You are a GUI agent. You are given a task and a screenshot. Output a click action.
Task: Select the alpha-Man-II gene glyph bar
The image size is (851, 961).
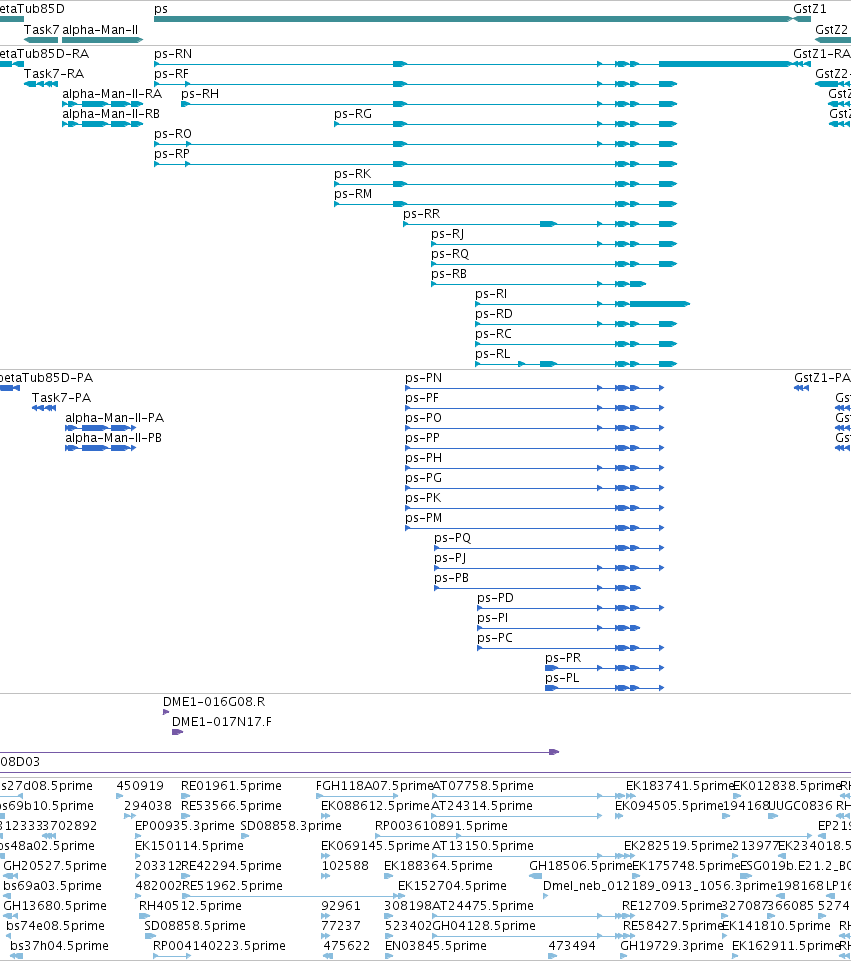coord(102,40)
